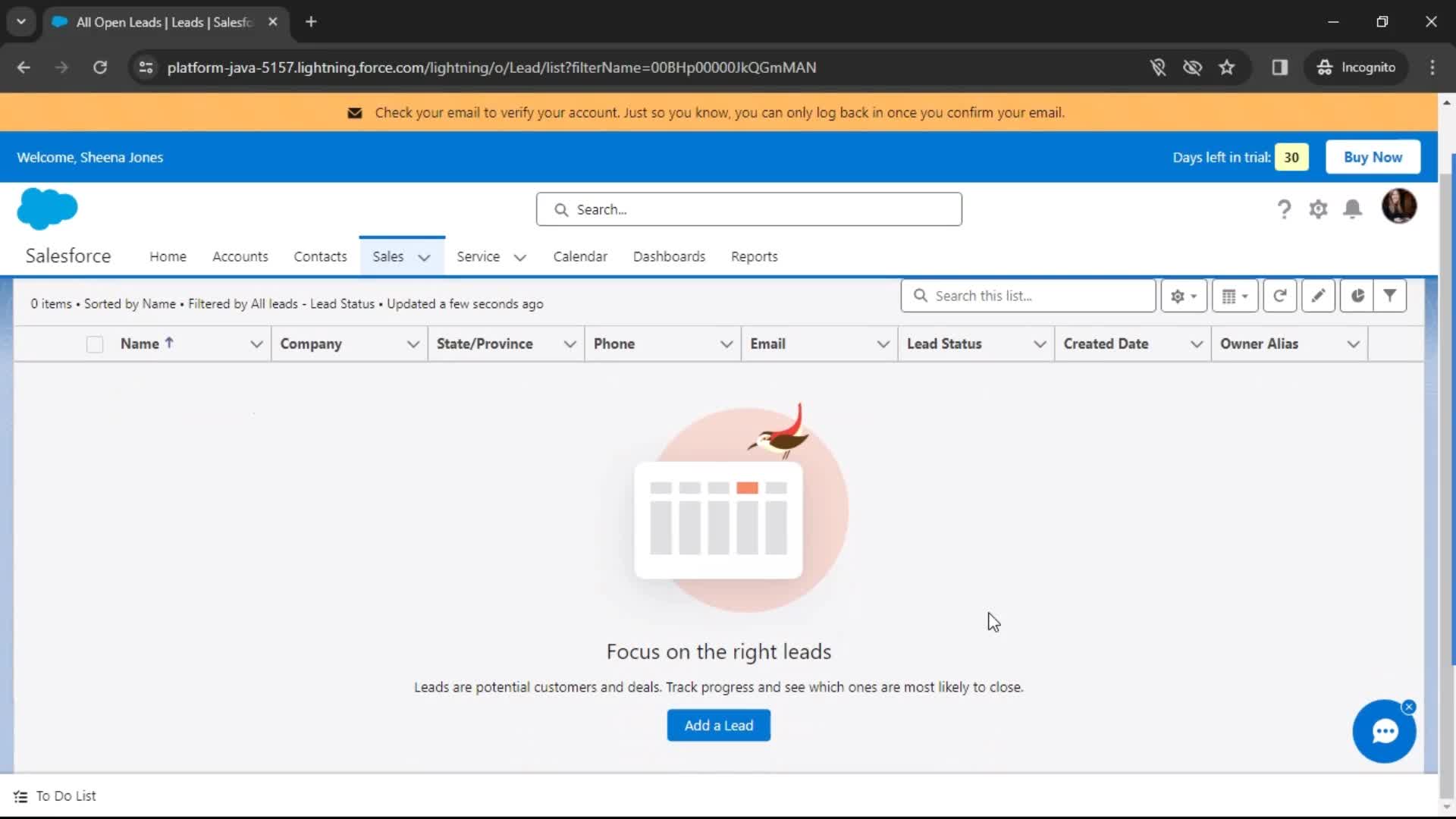
Task: Click the global Search box
Action: tap(749, 209)
